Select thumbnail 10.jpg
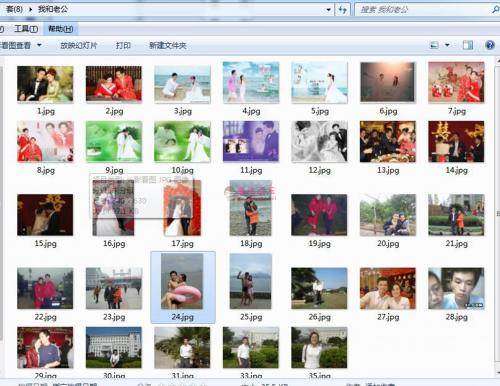This screenshot has height=386, width=500. (182, 141)
